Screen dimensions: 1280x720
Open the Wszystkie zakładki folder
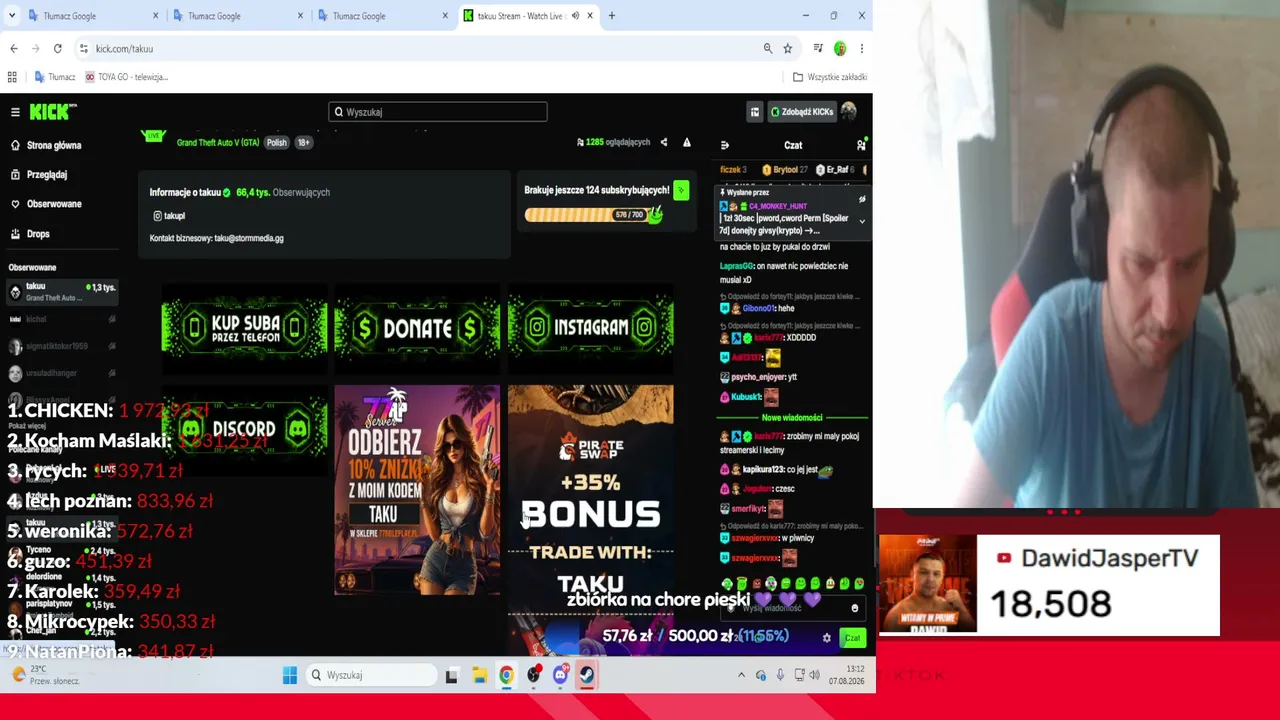(x=830, y=77)
